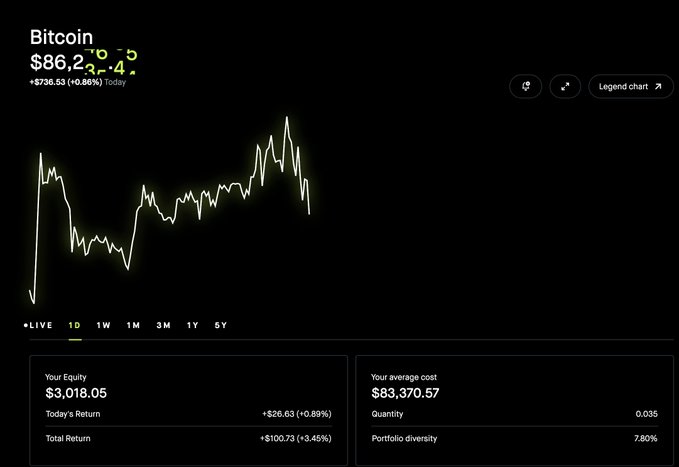
Task: Click the $3,018.05 equity value
Action: pyautogui.click(x=76, y=393)
